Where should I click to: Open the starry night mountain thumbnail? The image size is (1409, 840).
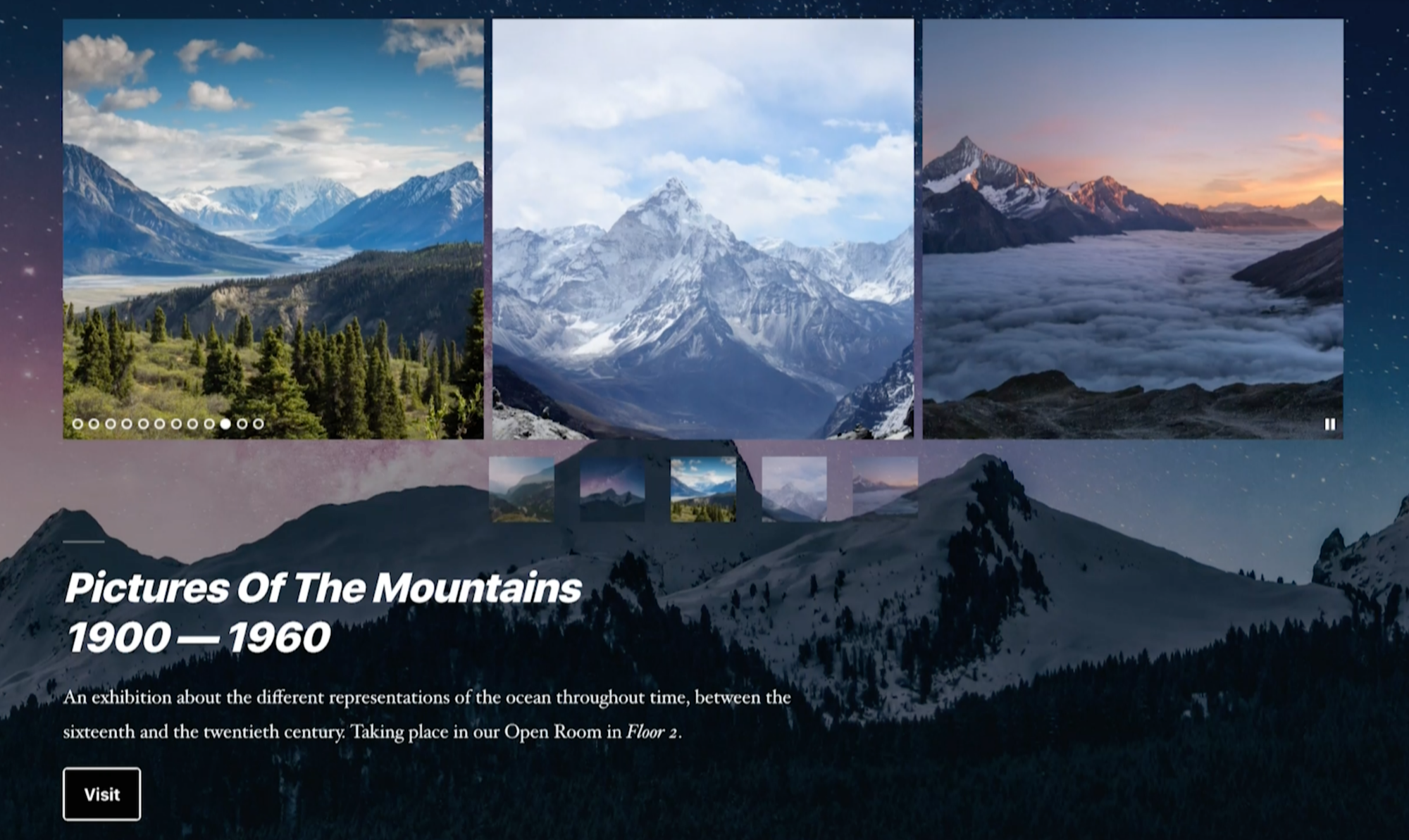[x=612, y=489]
